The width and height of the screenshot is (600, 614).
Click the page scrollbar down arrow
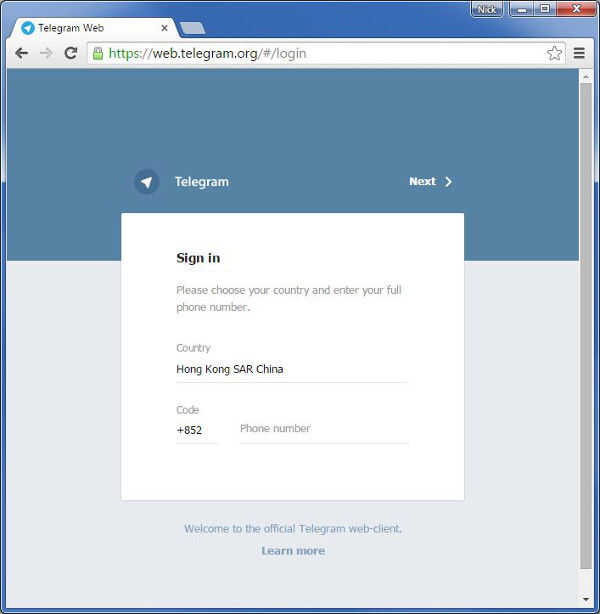coord(586,600)
